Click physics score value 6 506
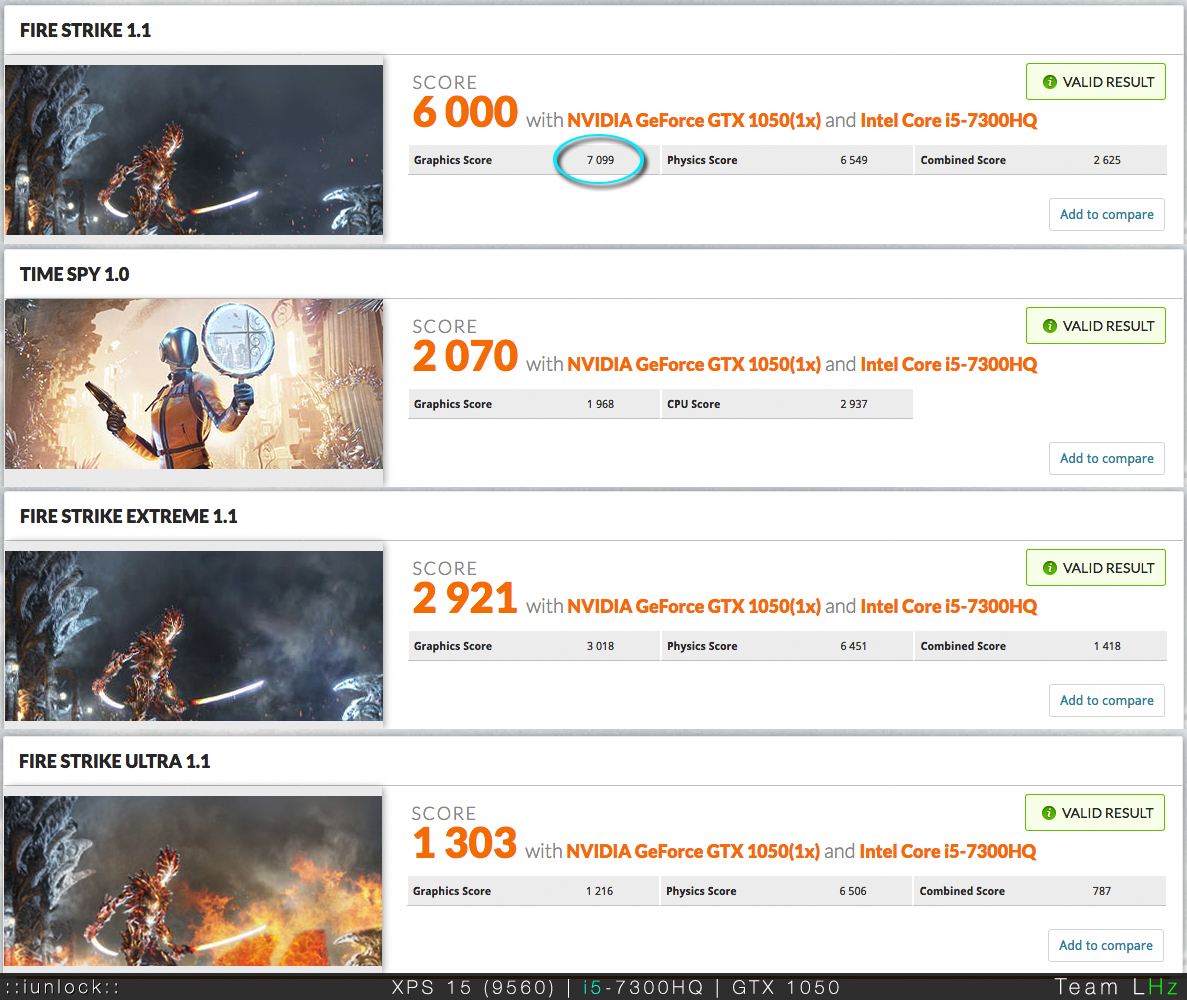The height and width of the screenshot is (1000, 1187). (x=853, y=891)
